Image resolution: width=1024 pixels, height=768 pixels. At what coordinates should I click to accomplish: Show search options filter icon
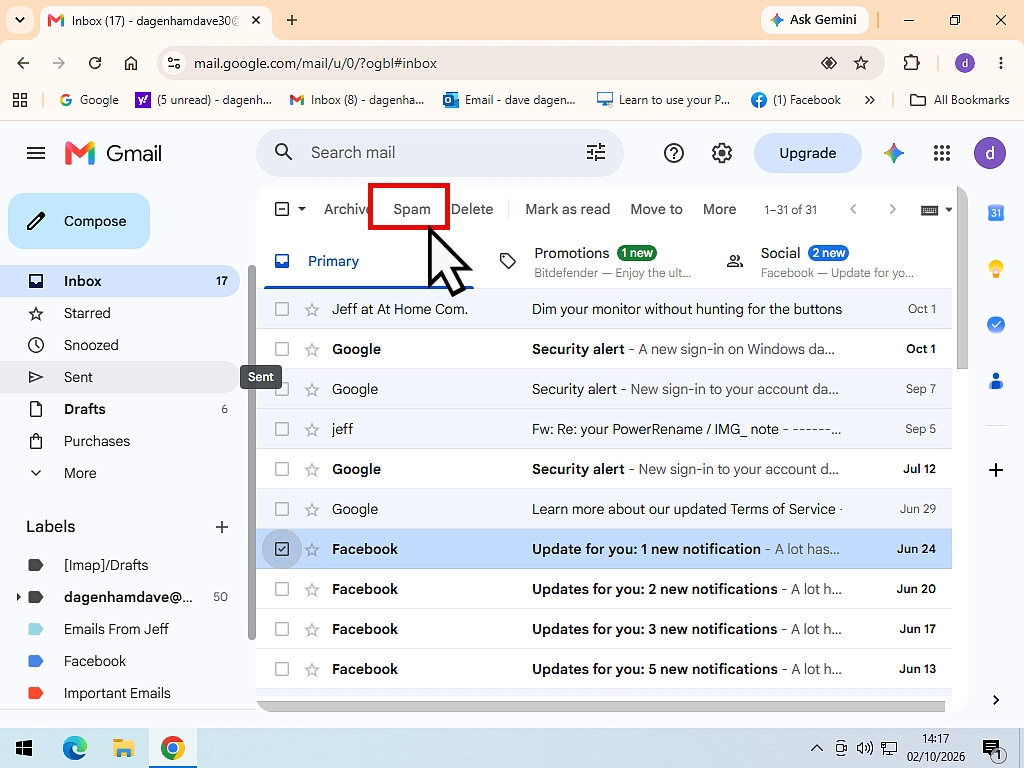click(x=596, y=152)
